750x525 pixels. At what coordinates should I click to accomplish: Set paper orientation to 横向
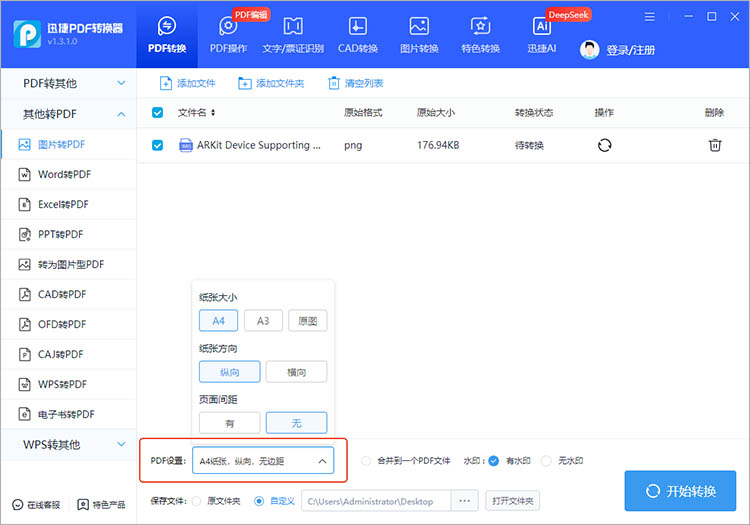tap(297, 372)
